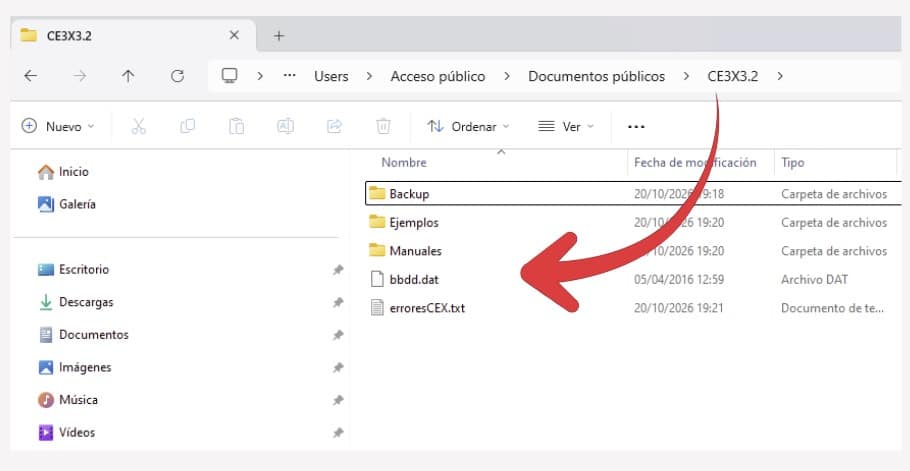Select the Manuales folder
The height and width of the screenshot is (471, 910).
point(416,251)
